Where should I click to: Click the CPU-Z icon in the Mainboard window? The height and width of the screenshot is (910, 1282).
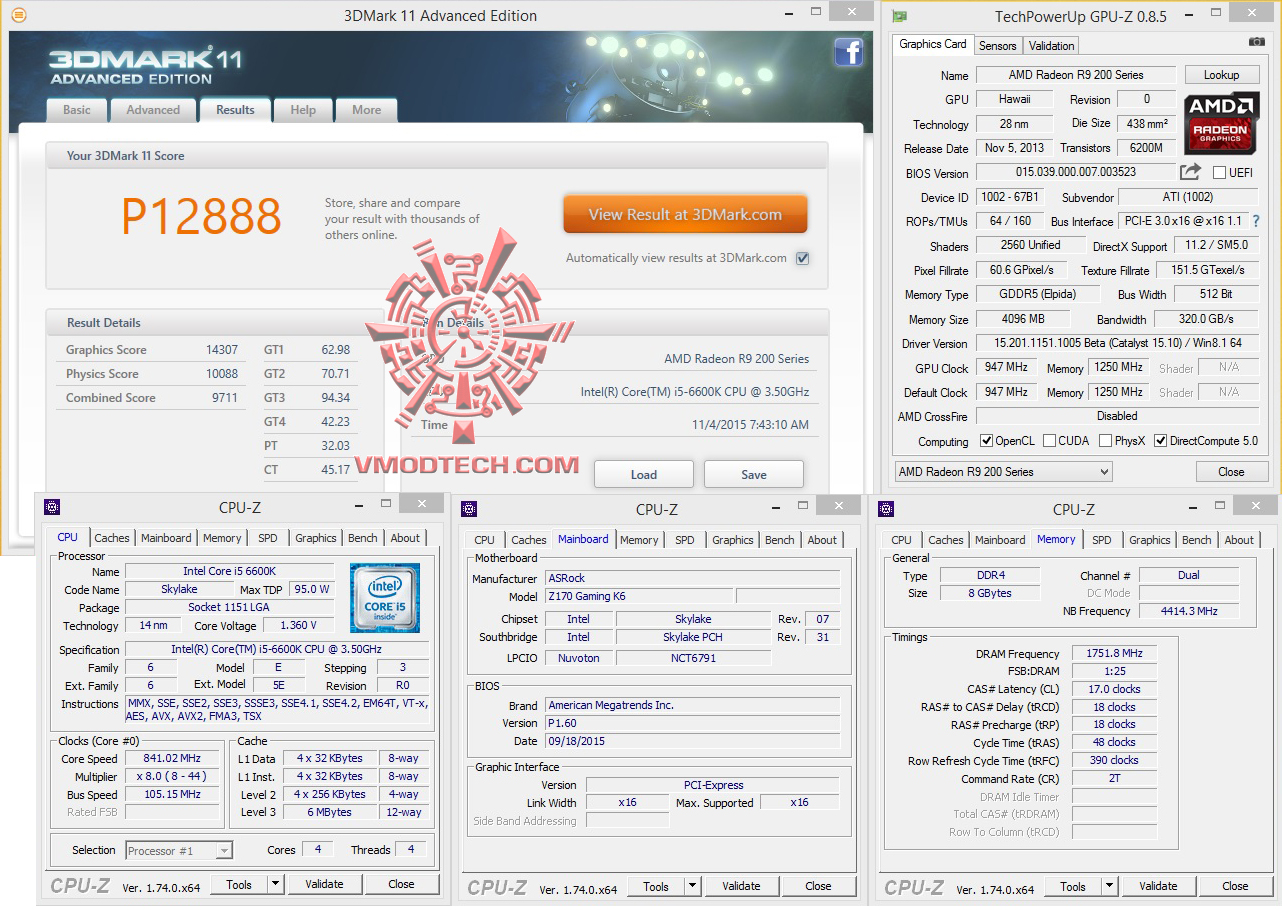click(469, 509)
